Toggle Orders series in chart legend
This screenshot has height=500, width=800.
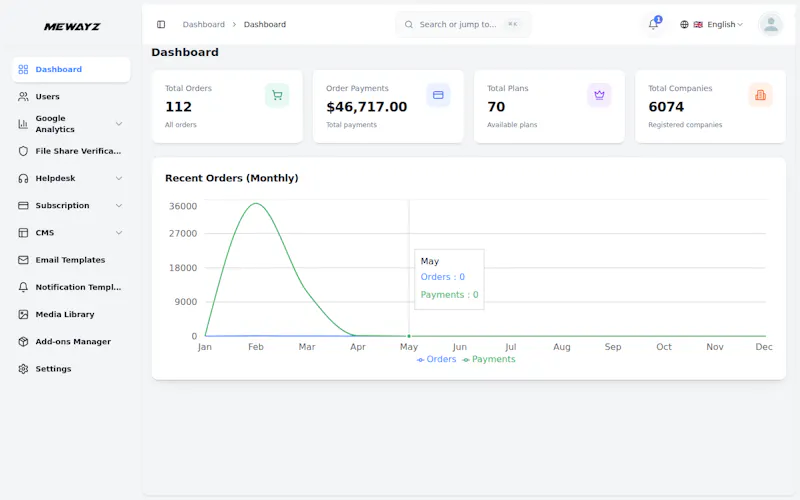(436, 359)
